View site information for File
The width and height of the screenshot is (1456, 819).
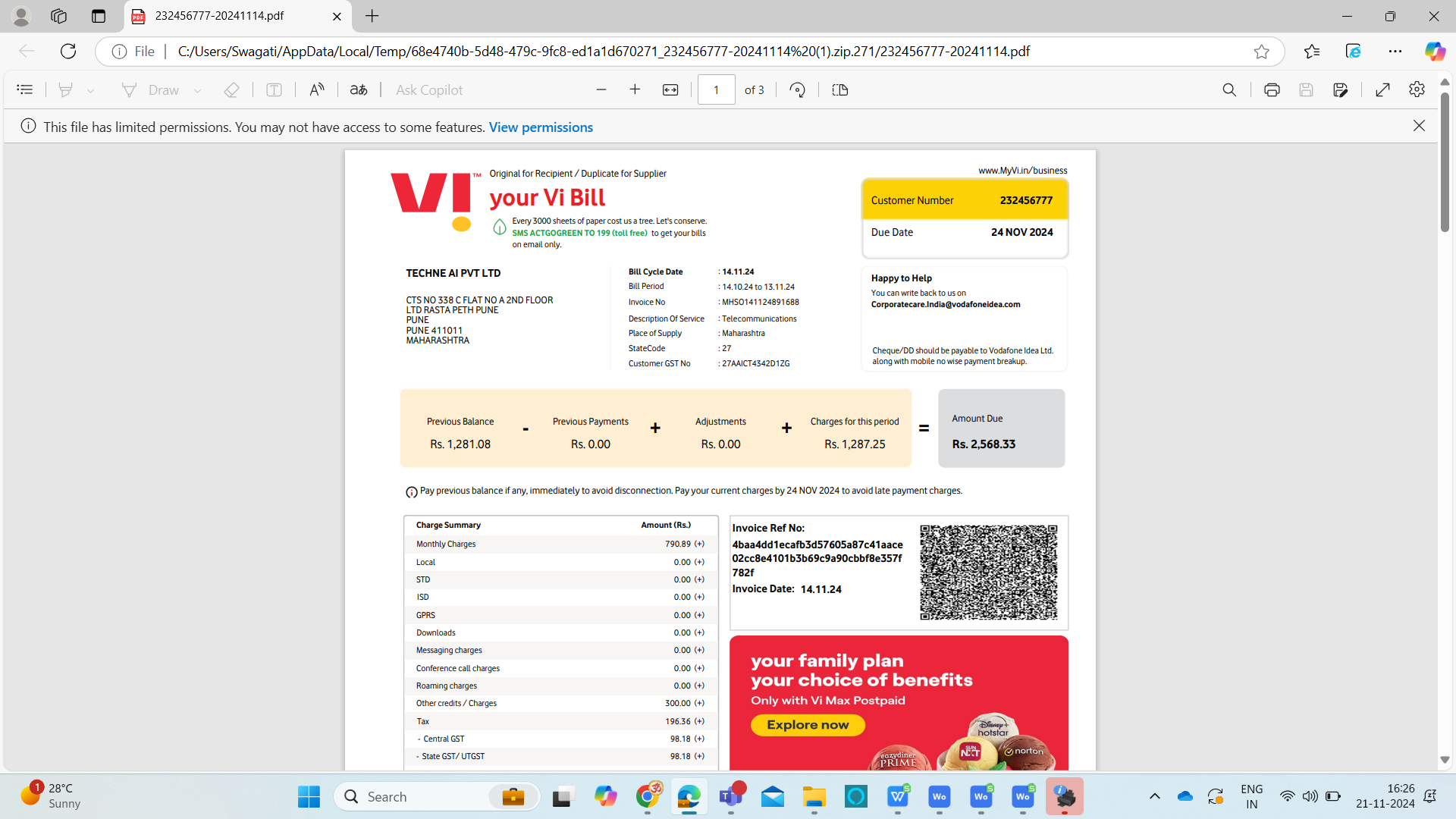[x=133, y=52]
